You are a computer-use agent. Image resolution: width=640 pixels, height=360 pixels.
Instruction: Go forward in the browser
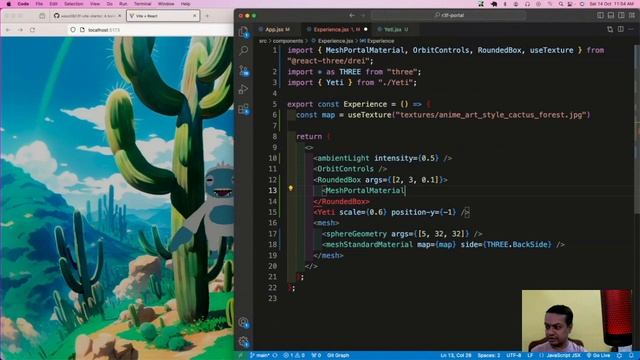[20, 30]
